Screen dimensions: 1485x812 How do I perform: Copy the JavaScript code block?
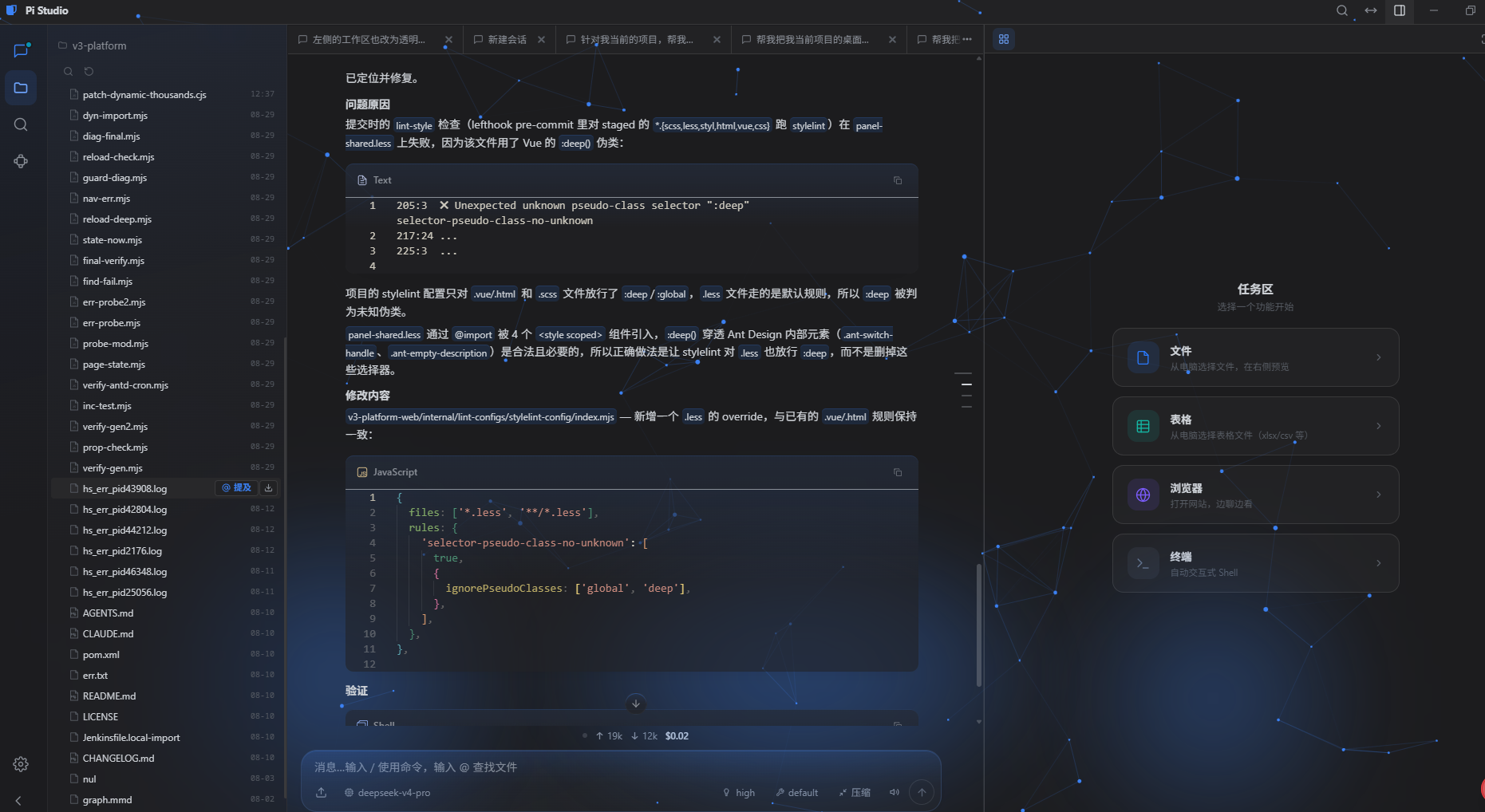pyautogui.click(x=898, y=472)
